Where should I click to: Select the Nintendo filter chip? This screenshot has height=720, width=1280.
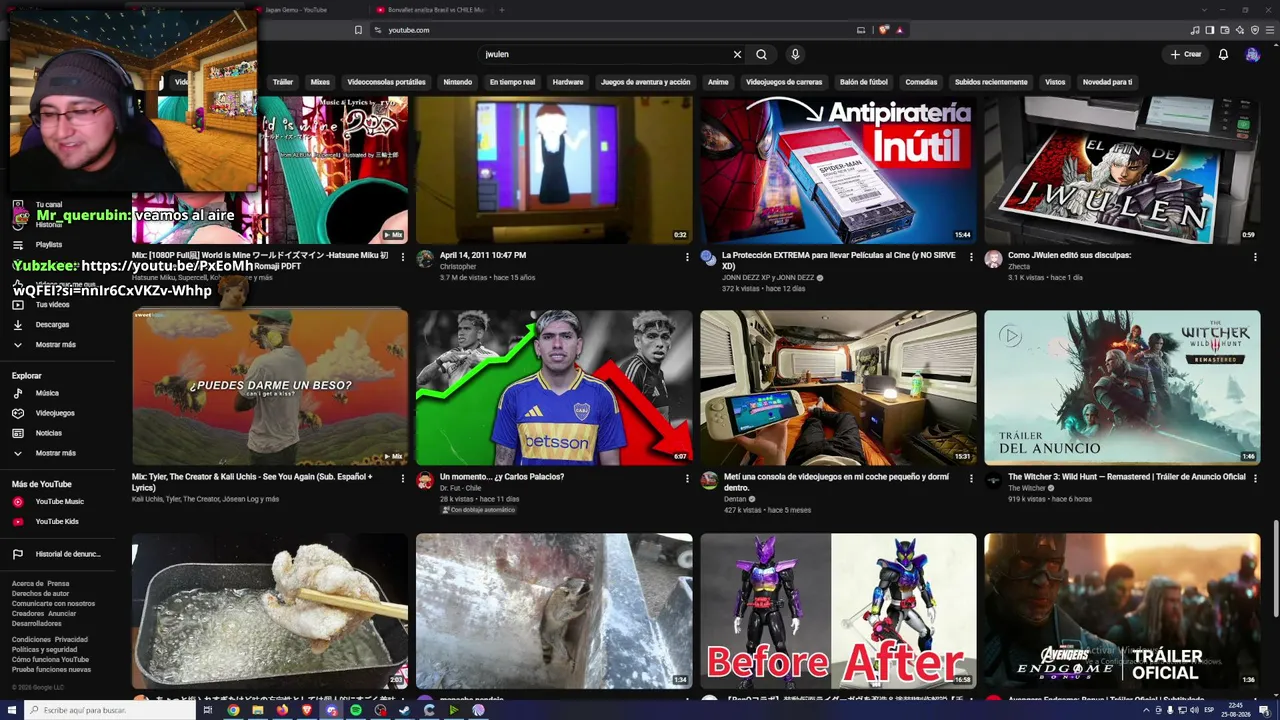click(x=457, y=82)
